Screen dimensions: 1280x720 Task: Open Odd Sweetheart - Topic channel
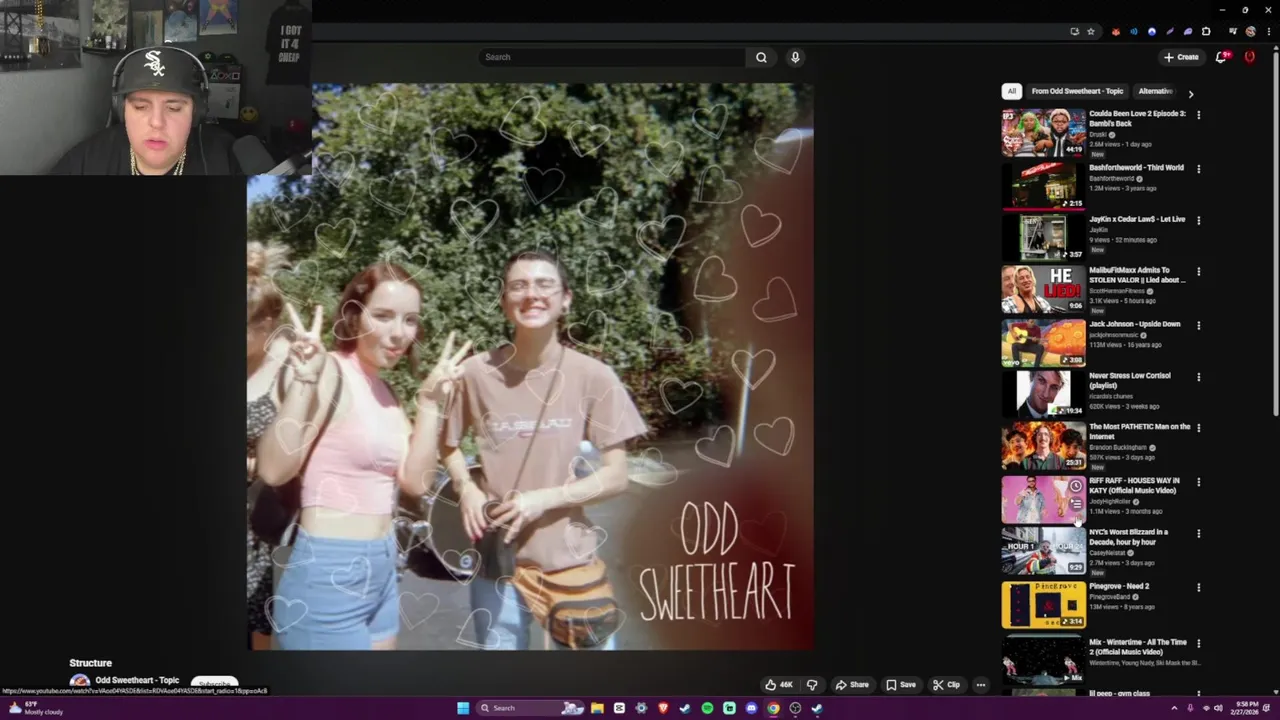[137, 680]
